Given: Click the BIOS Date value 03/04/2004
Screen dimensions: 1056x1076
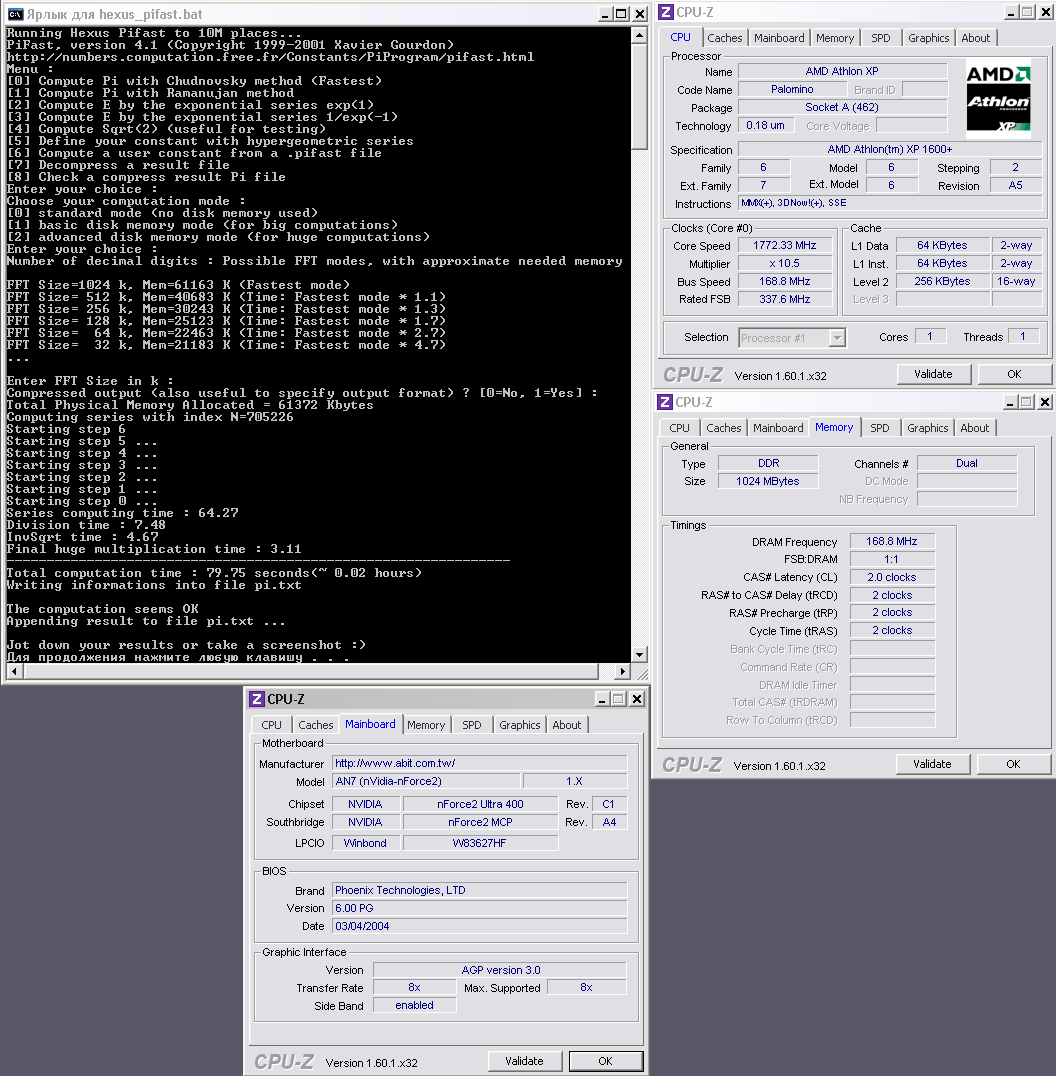Looking at the screenshot, I should tap(479, 926).
